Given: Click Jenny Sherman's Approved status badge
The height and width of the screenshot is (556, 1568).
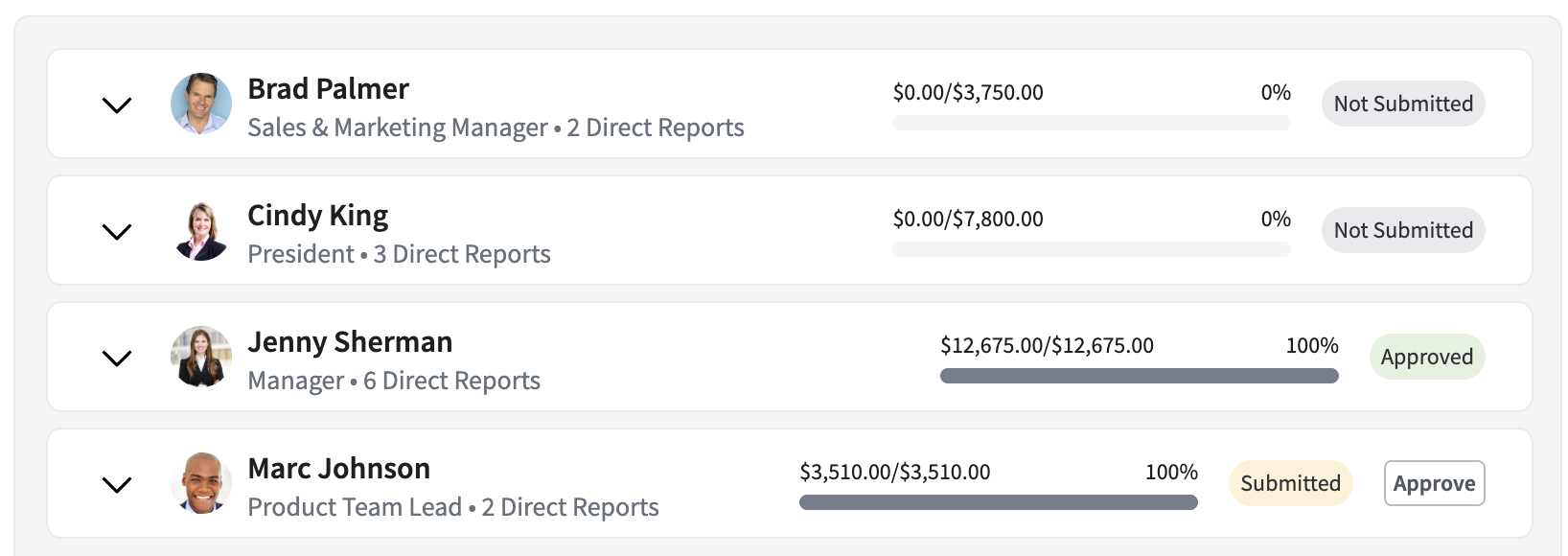Looking at the screenshot, I should point(1427,357).
